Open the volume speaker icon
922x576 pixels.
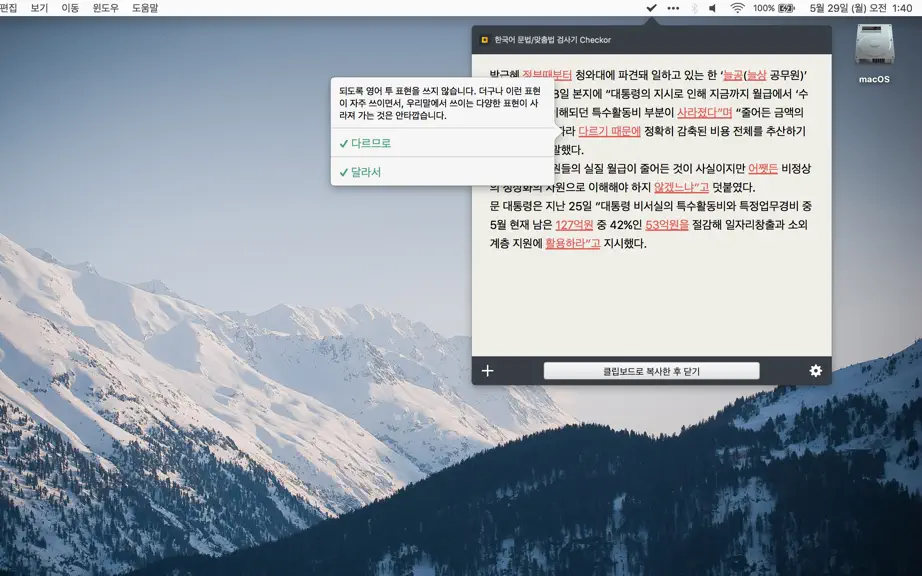point(713,8)
